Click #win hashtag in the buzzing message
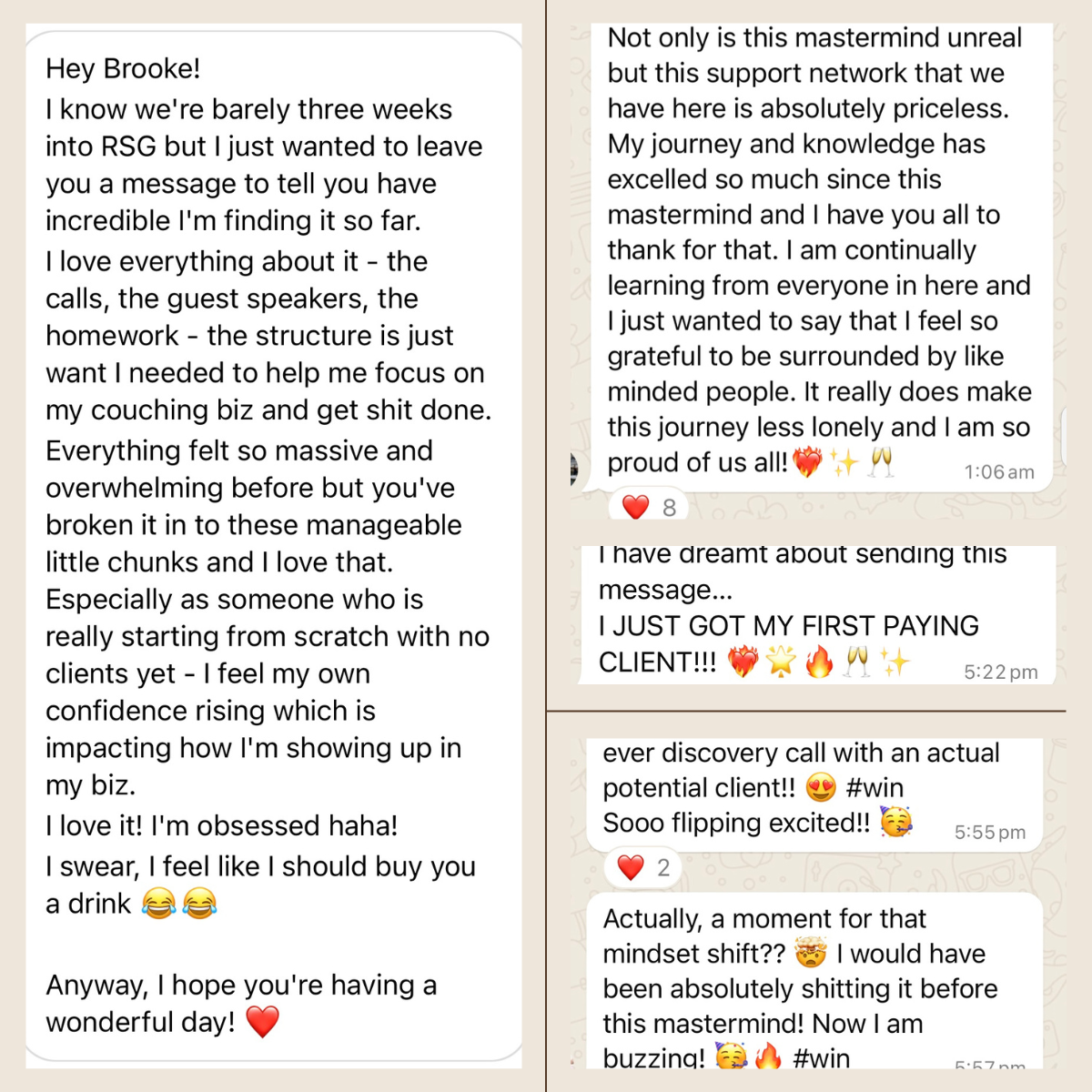The image size is (1092, 1092). coord(821,1057)
